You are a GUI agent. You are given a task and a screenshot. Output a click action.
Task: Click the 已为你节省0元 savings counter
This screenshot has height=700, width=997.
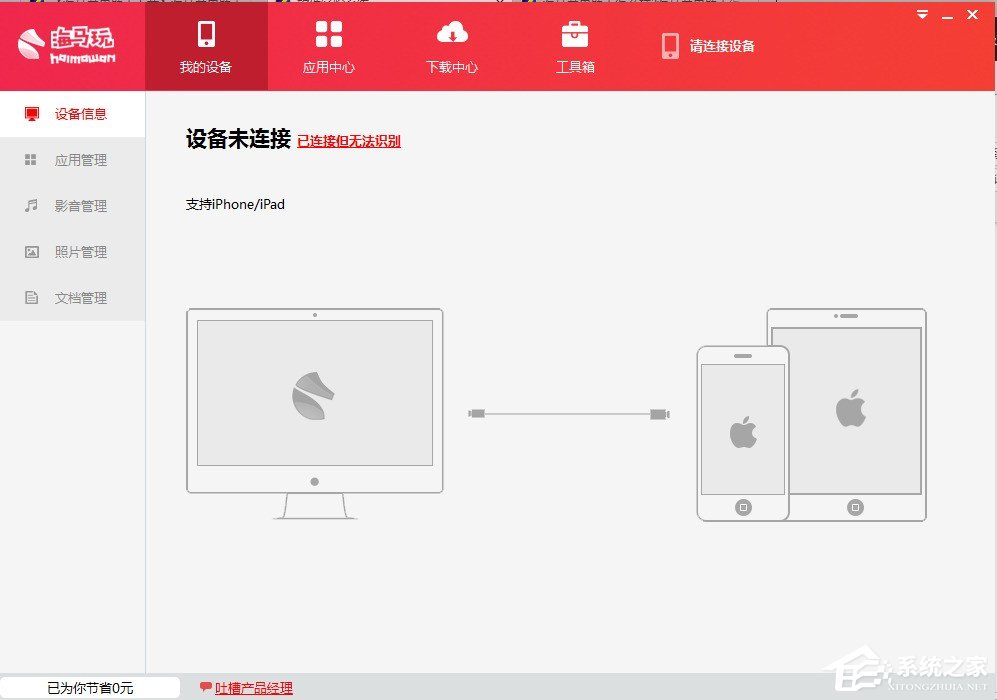(x=88, y=687)
